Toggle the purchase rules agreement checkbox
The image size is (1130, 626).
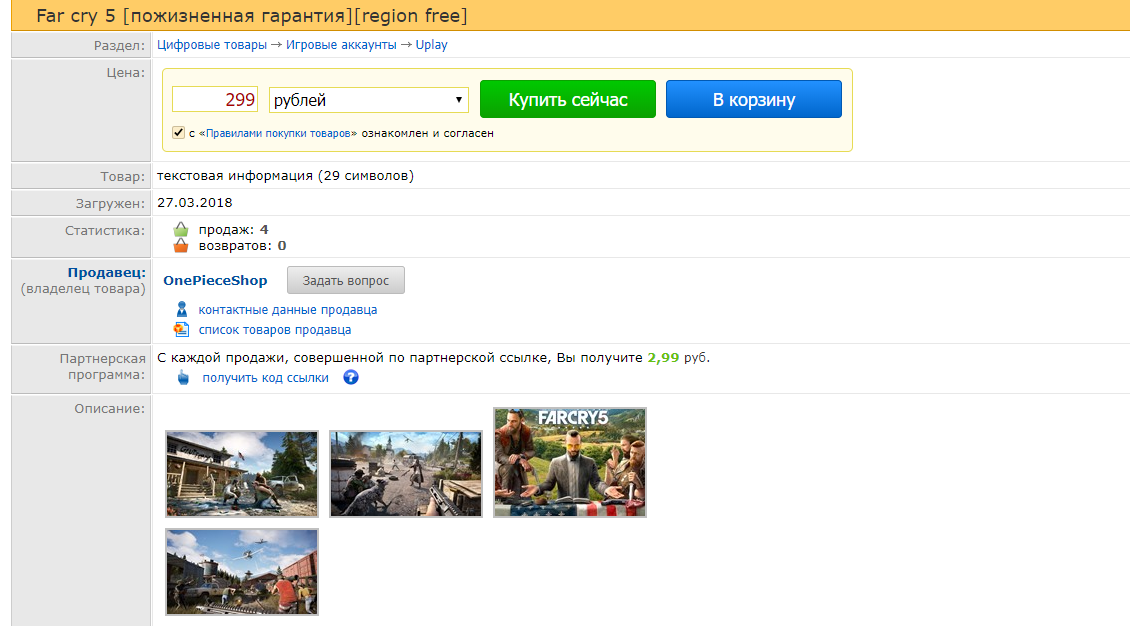click(178, 133)
